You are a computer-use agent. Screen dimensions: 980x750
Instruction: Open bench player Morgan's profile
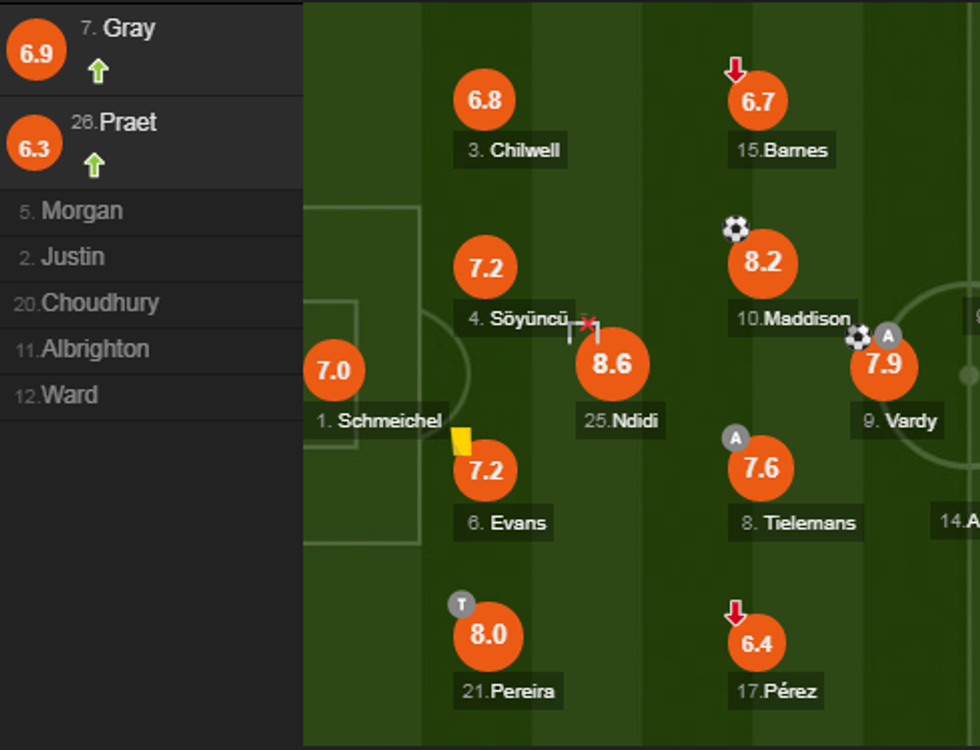82,212
